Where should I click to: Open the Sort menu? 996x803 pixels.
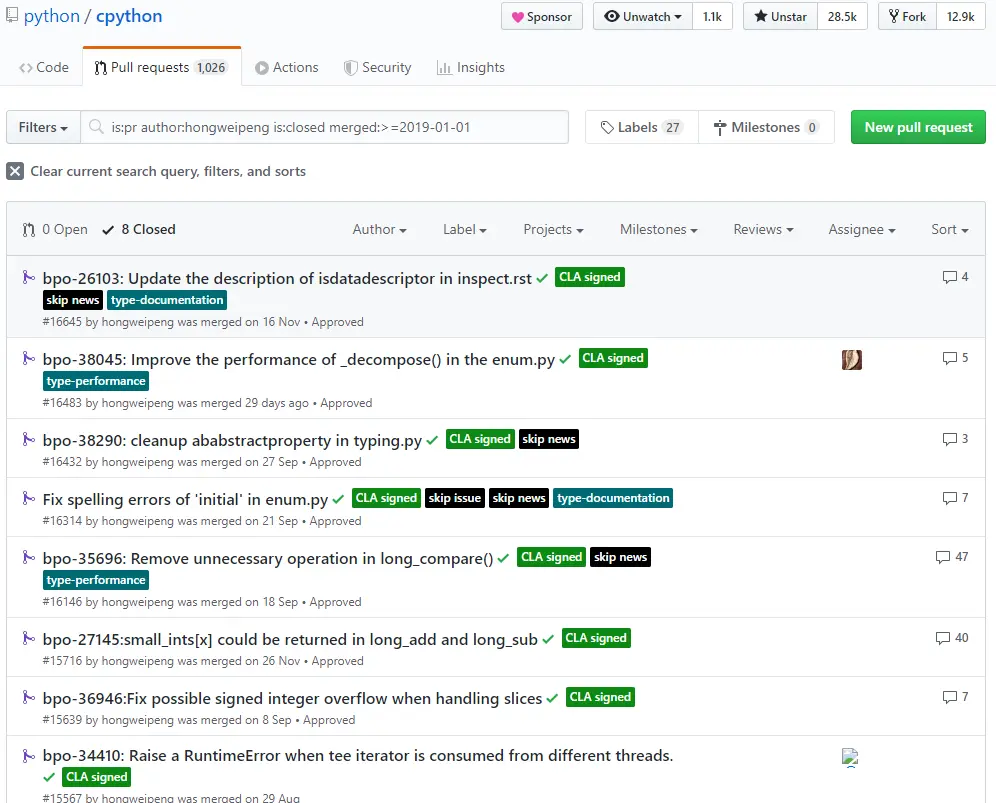point(950,229)
